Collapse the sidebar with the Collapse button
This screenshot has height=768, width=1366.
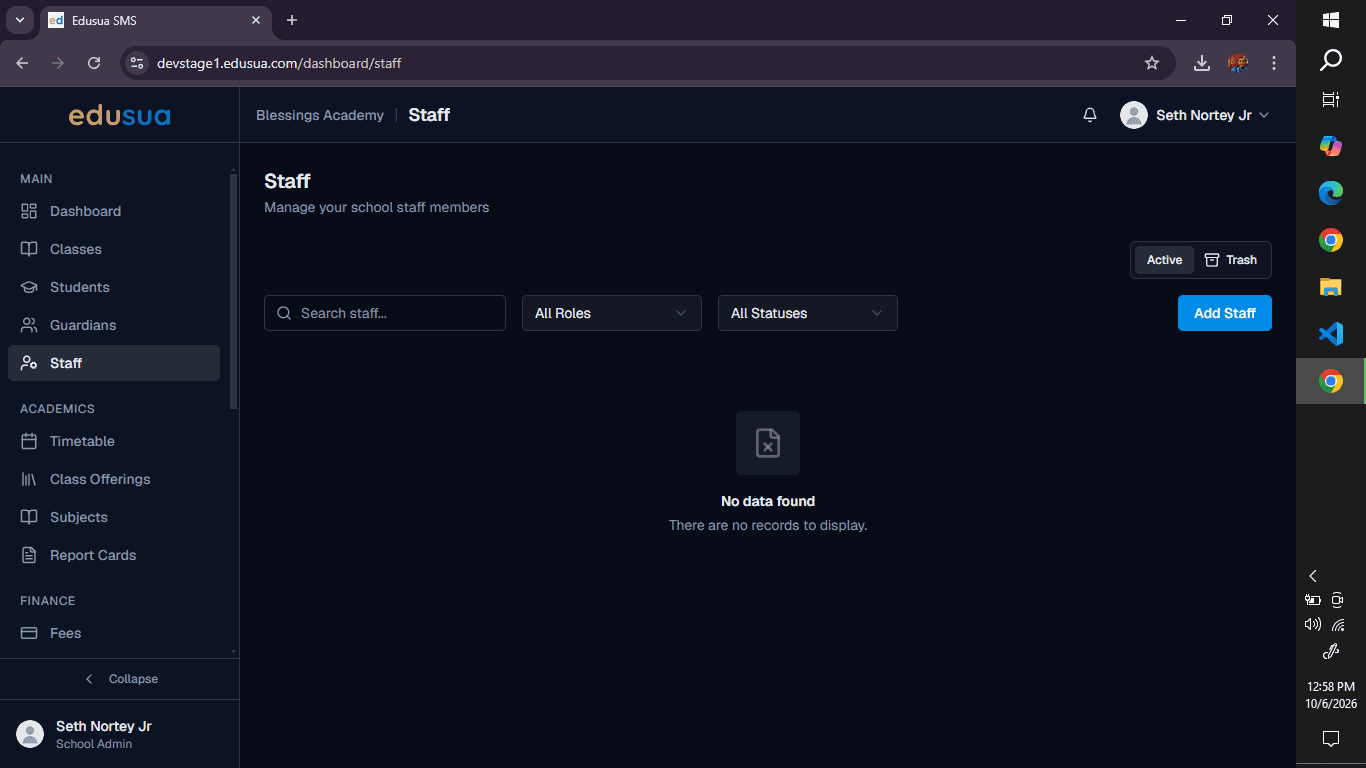tap(120, 679)
